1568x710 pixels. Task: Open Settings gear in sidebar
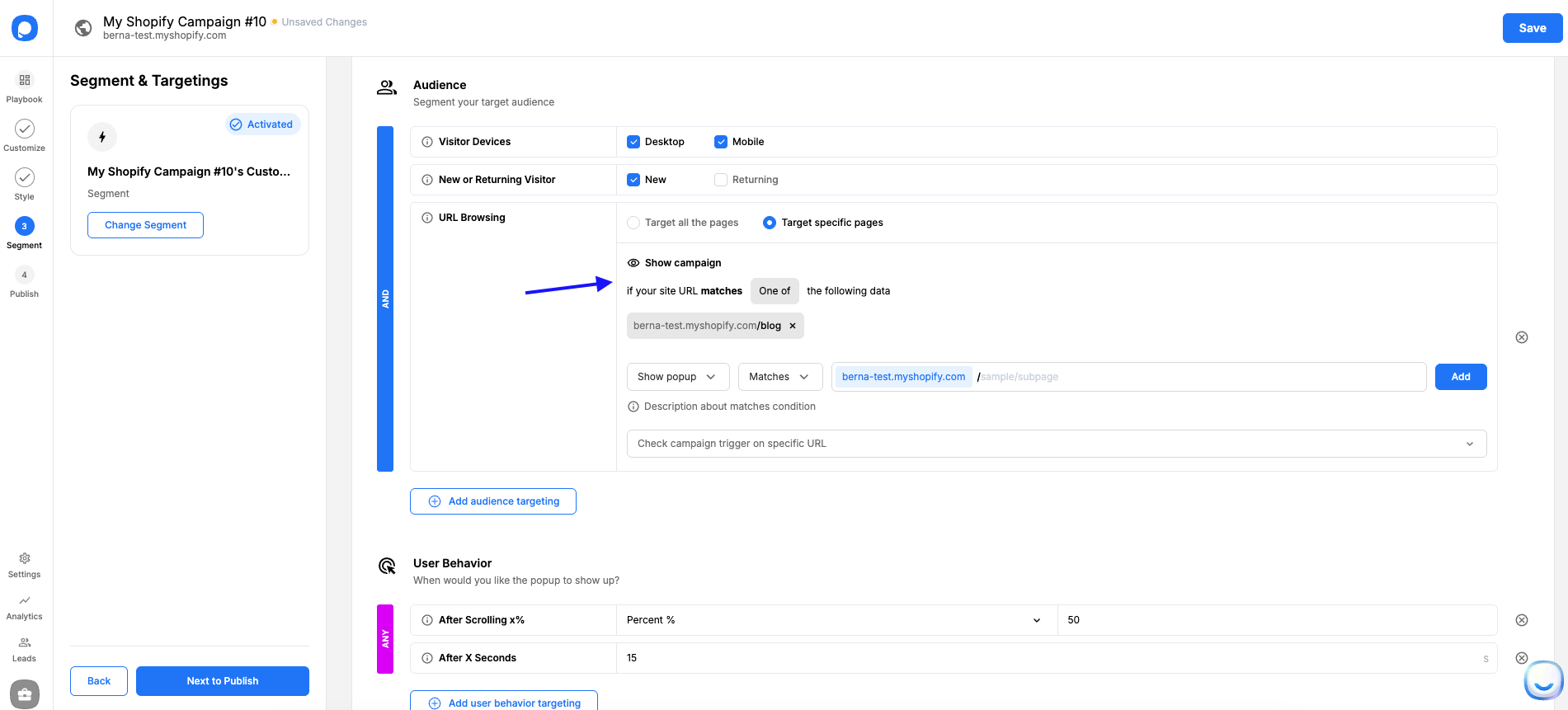(x=25, y=559)
